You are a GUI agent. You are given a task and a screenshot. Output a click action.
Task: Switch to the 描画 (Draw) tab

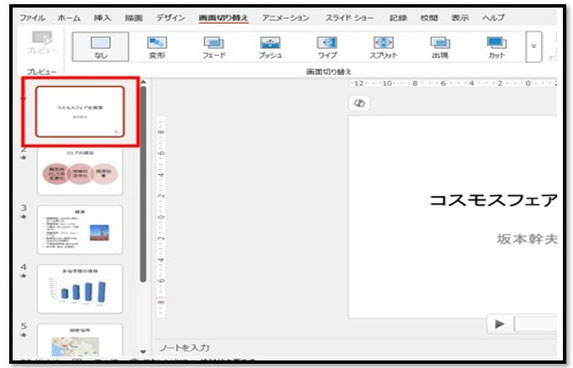pos(134,18)
